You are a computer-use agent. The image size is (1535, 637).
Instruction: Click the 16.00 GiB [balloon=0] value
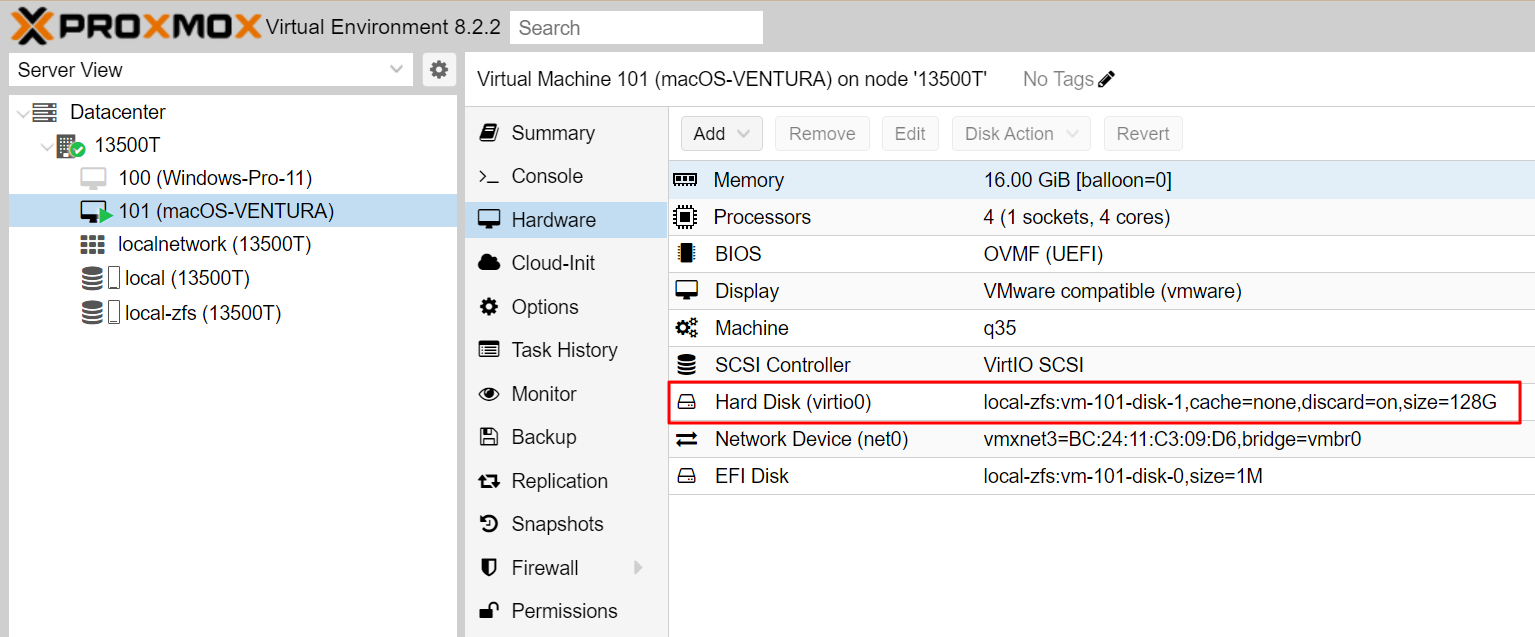coord(1078,180)
